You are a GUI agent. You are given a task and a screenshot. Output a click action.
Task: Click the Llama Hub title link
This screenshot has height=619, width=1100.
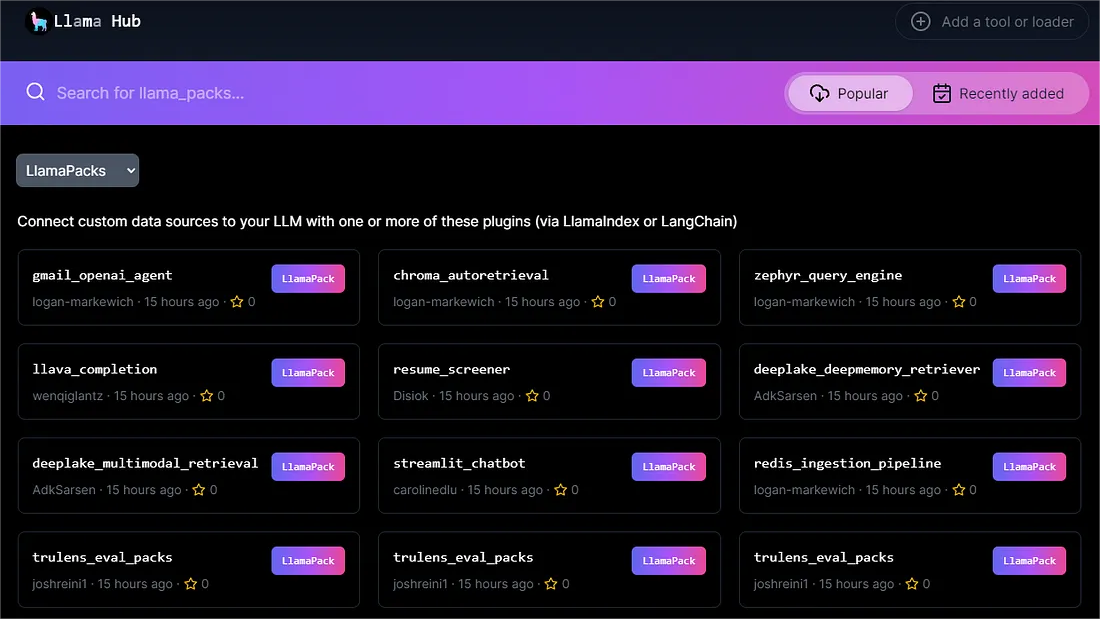tap(97, 22)
